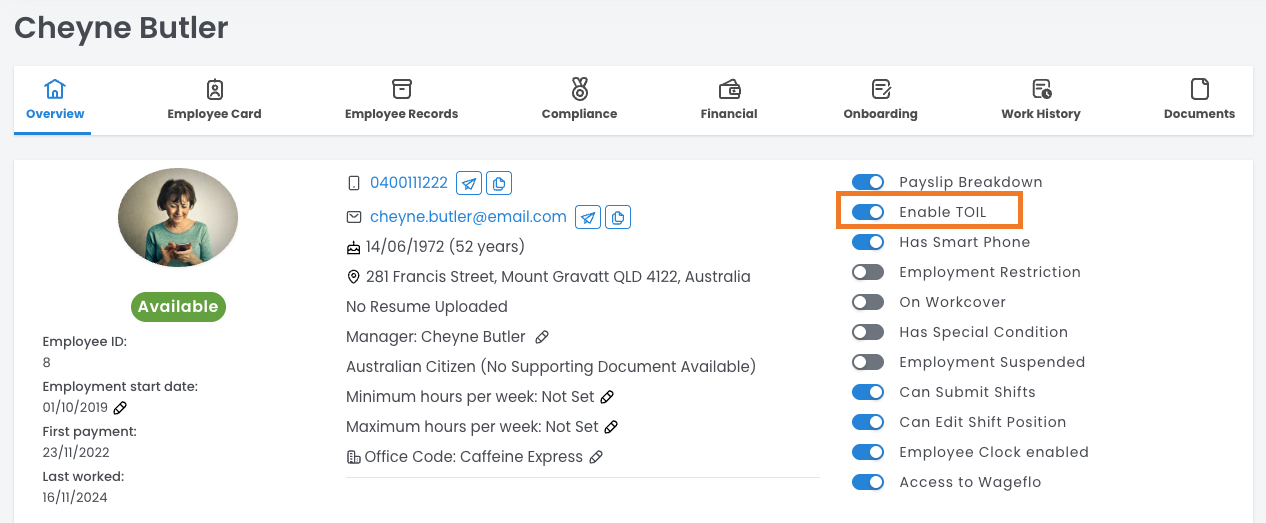
Task: Copy the email address with the copy icon
Action: pos(619,217)
